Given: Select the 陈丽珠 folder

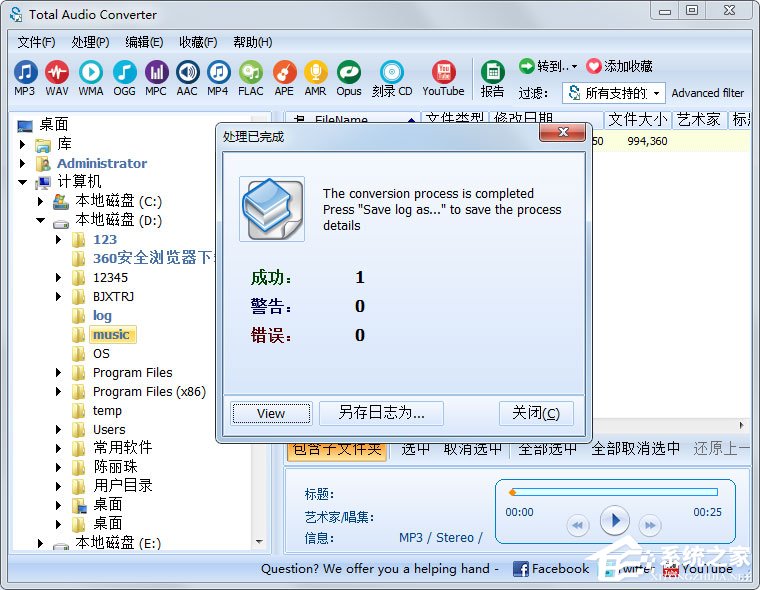Looking at the screenshot, I should coord(115,466).
